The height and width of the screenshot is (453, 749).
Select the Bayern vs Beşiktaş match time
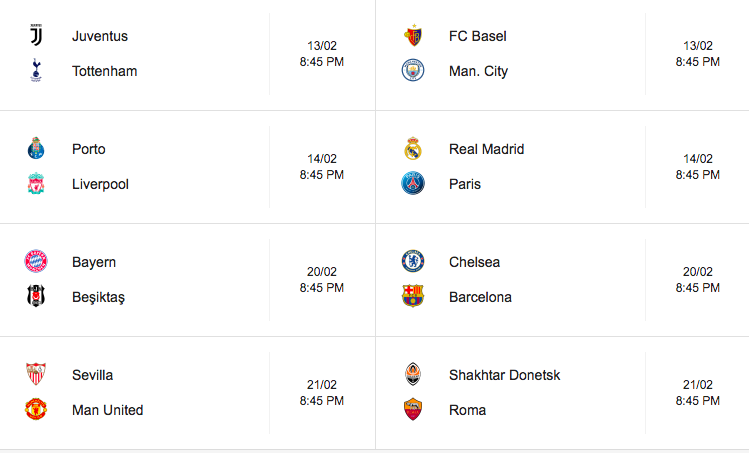point(322,288)
